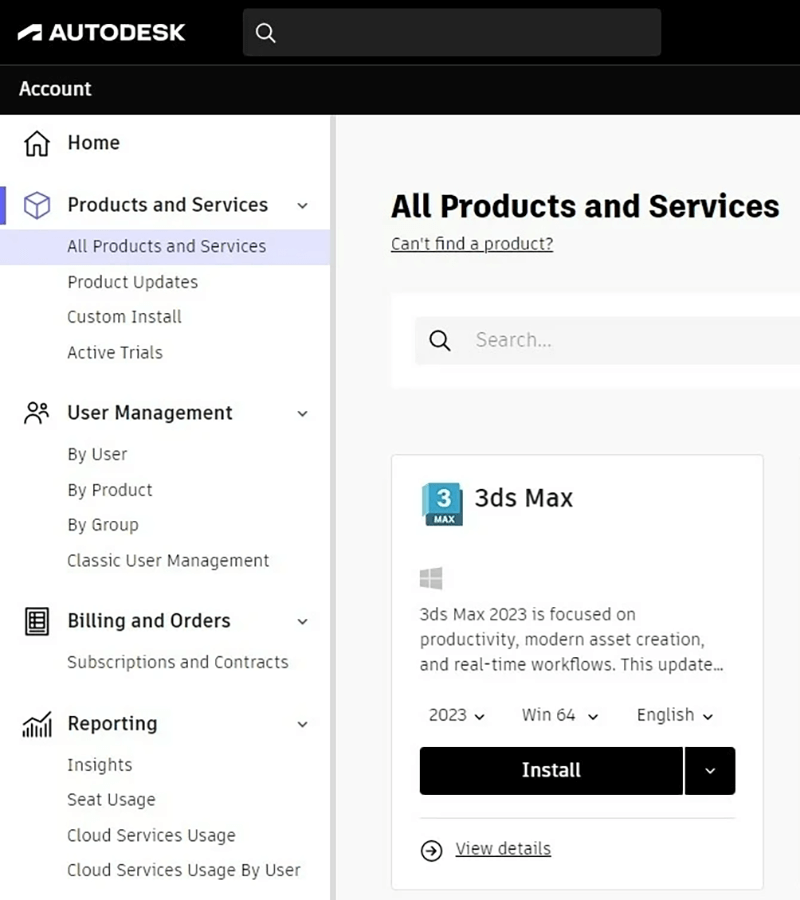
Task: Click the Home house icon
Action: click(x=37, y=143)
